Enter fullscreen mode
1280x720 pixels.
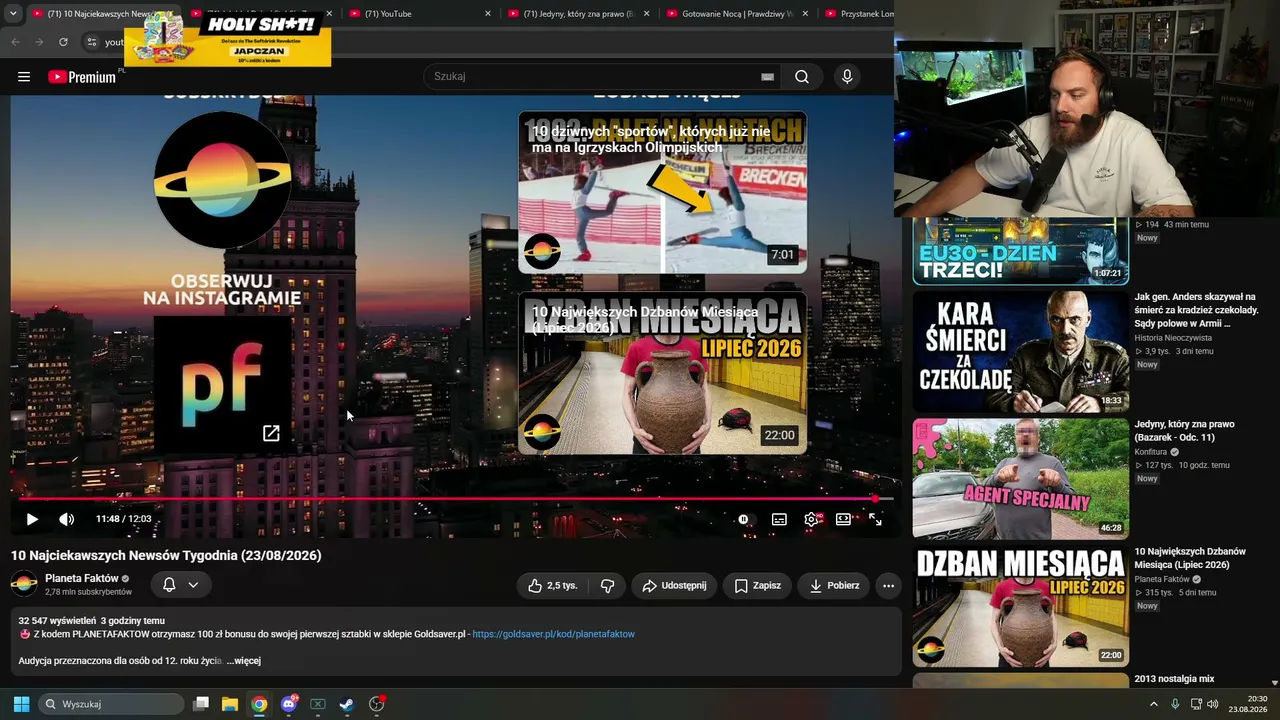875,519
